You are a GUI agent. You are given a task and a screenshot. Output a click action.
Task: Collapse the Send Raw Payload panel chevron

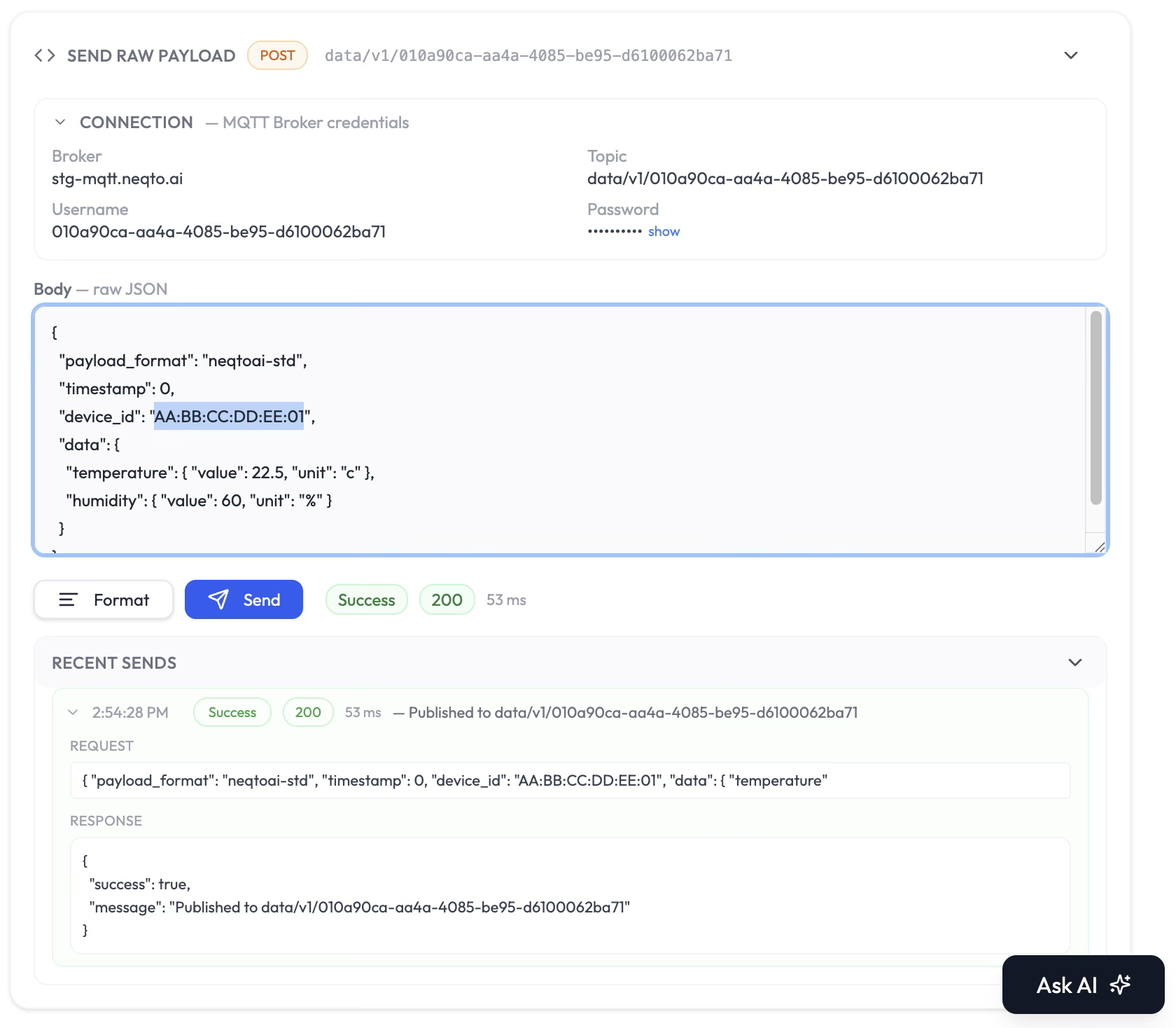[x=1070, y=55]
